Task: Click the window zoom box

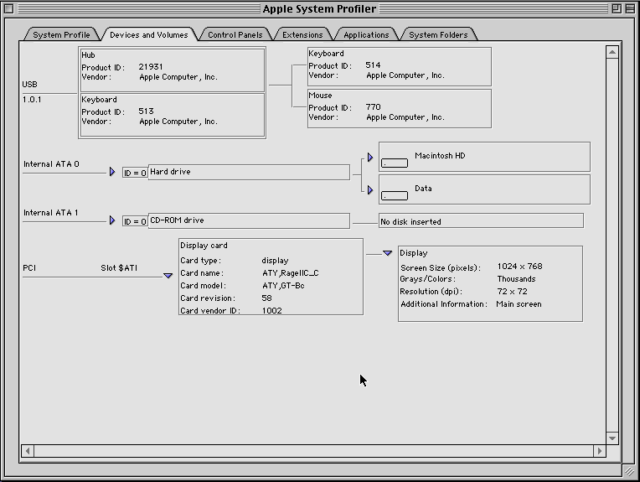Action: 616,8
